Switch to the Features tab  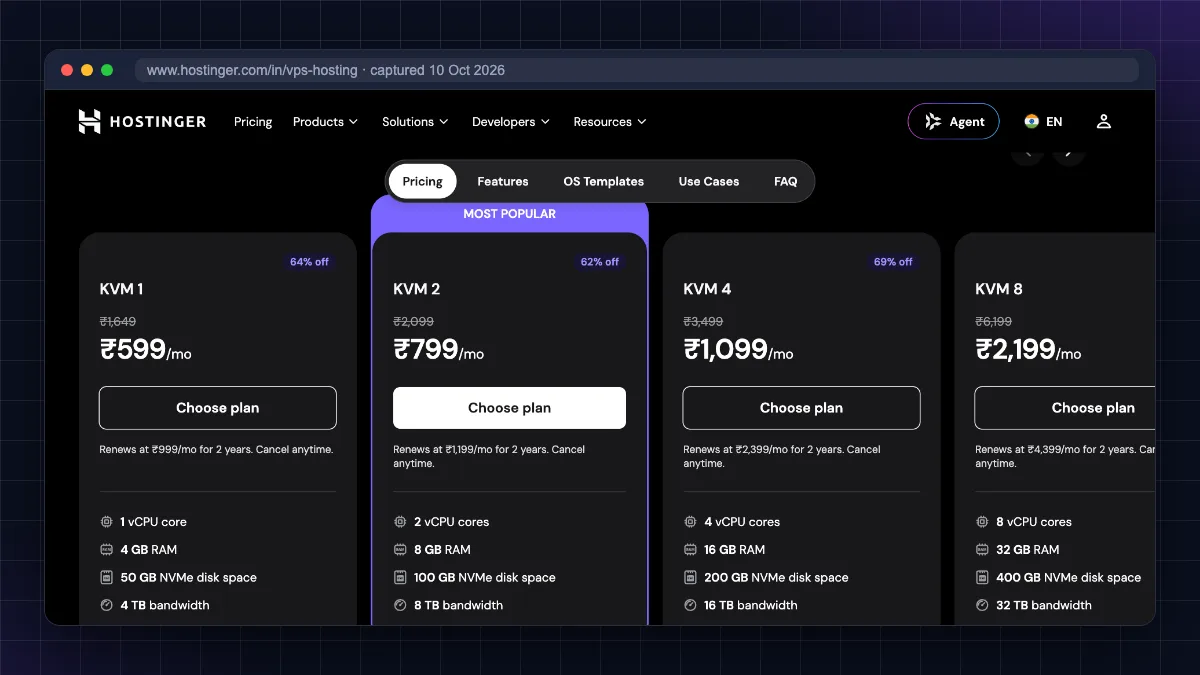coord(503,182)
